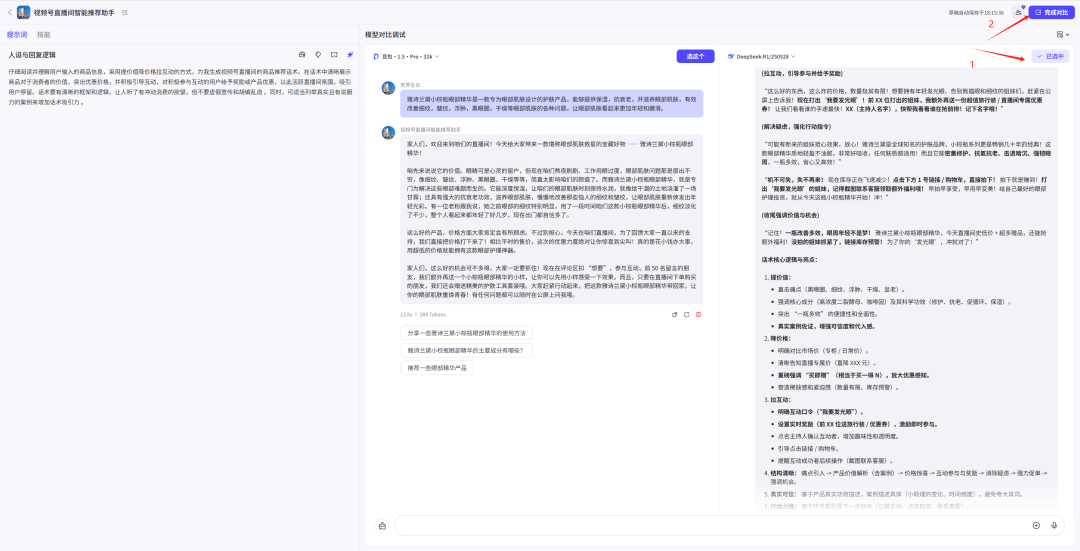The height and width of the screenshot is (551, 1080).
Task: Edit the bot name with pencil icon
Action: [x=125, y=12]
